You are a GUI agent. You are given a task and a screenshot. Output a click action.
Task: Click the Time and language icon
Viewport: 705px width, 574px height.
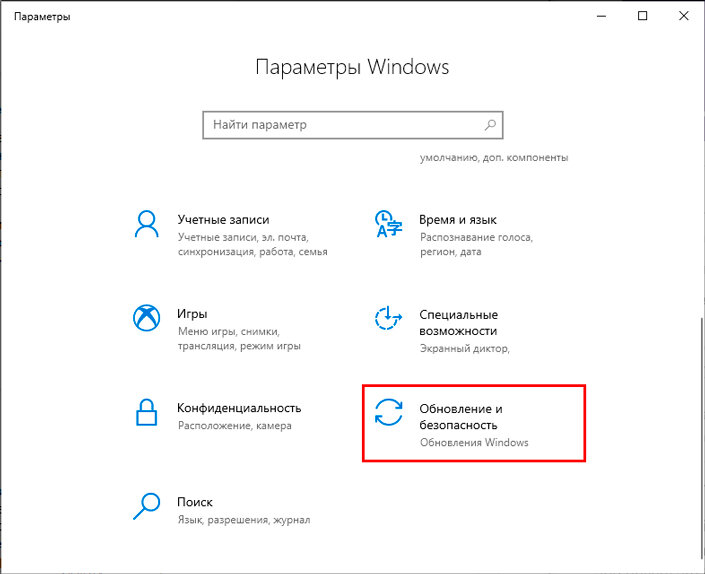pyautogui.click(x=388, y=223)
